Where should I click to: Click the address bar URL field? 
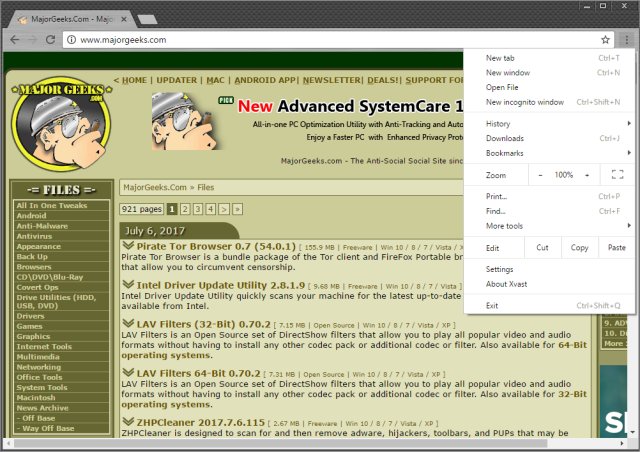pos(338,40)
